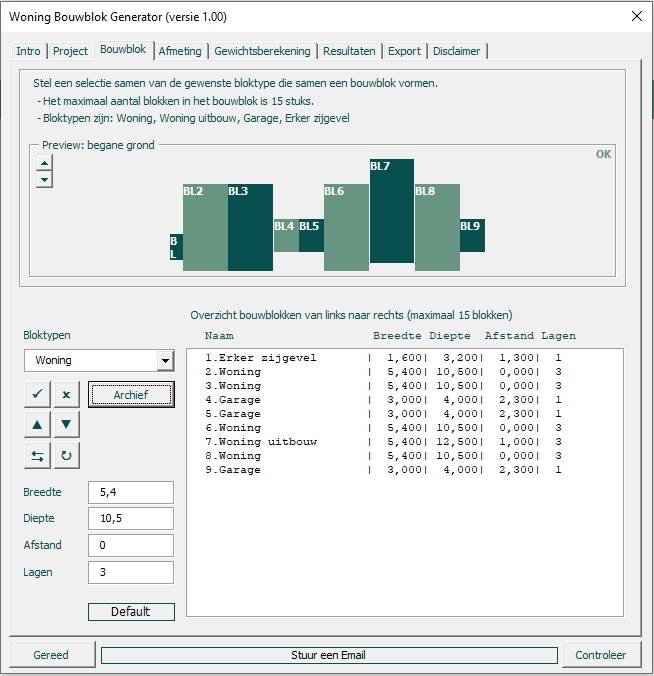Click the Controleer button
This screenshot has width=654, height=676.
point(600,655)
